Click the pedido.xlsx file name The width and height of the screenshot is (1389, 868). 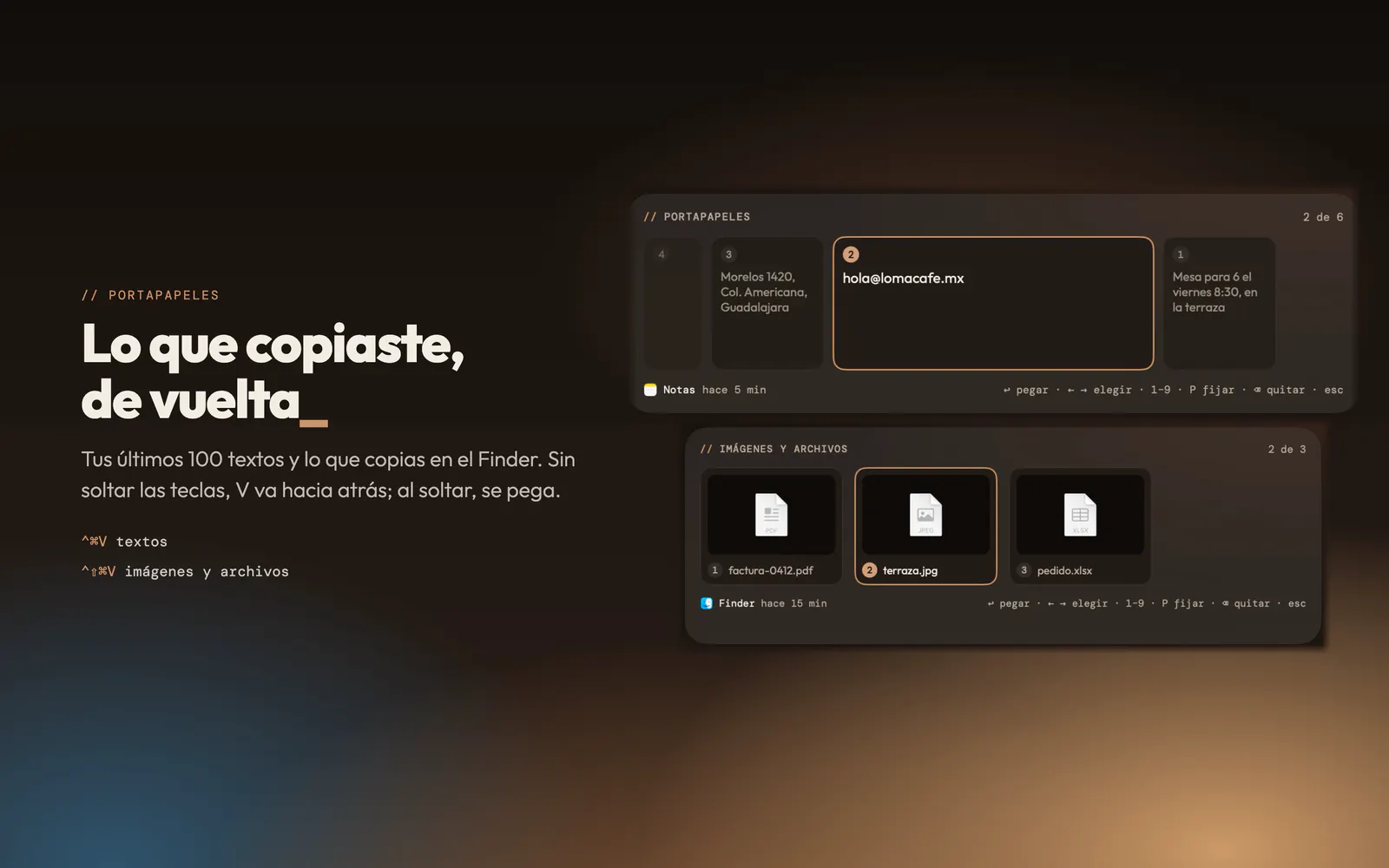point(1064,570)
